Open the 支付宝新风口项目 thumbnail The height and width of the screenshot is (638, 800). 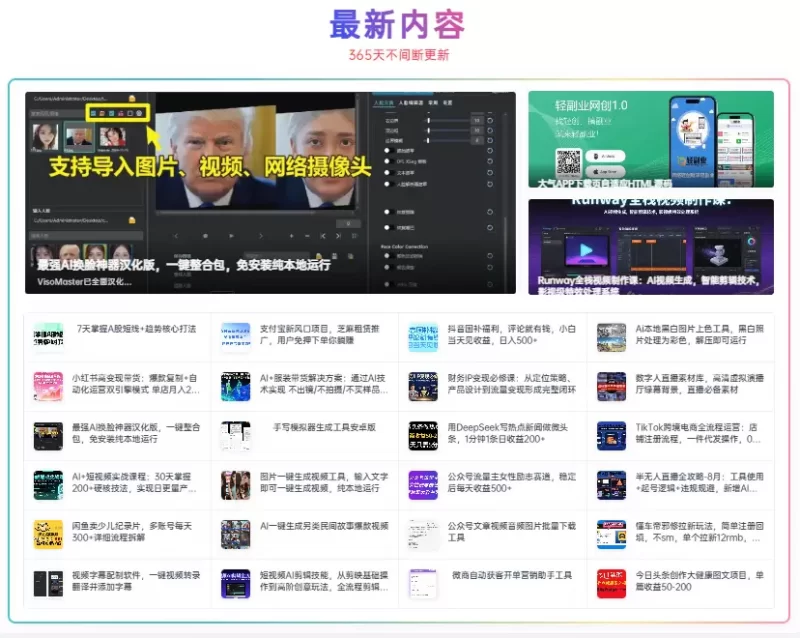(236, 336)
